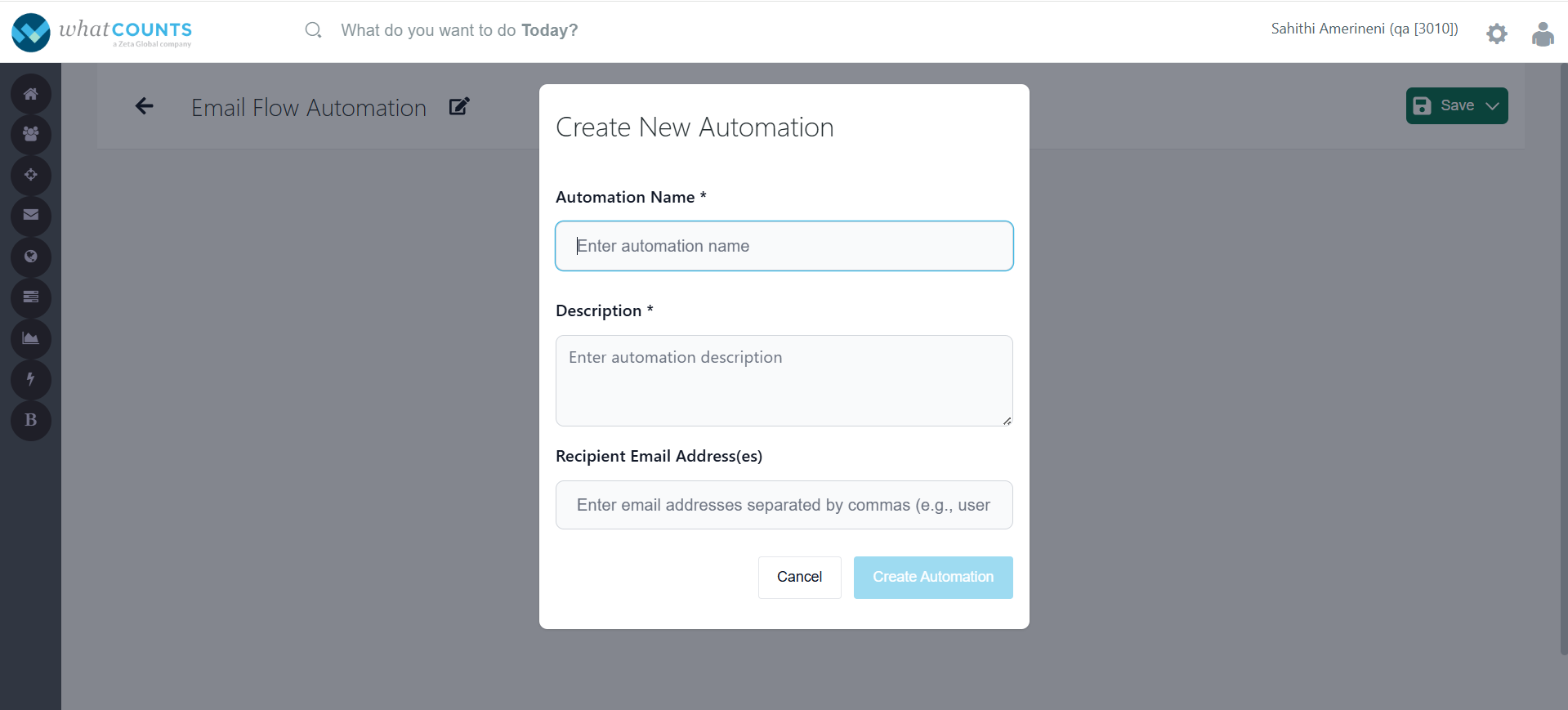Screen dimensions: 1568x710
Task: Open the subscribers group icon in sidebar
Action: point(31,134)
